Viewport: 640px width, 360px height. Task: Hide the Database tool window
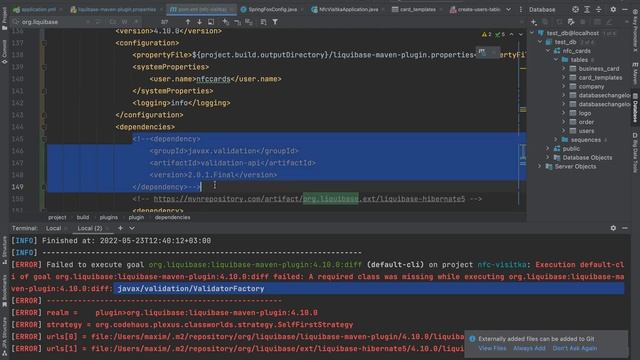tap(625, 9)
